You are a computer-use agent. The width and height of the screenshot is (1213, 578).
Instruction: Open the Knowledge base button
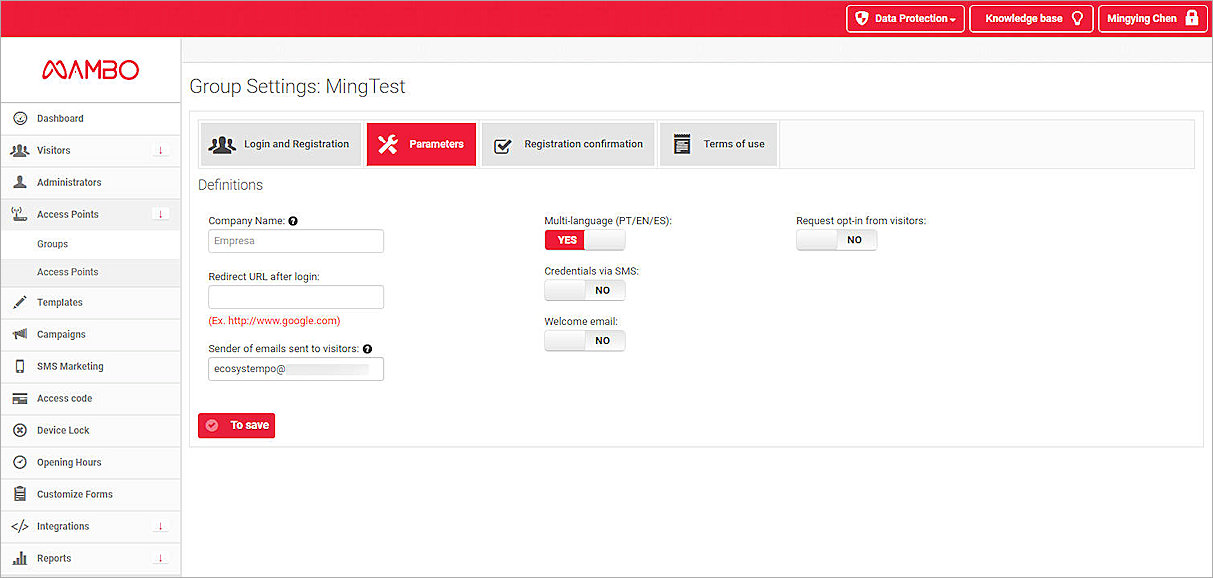(1031, 19)
